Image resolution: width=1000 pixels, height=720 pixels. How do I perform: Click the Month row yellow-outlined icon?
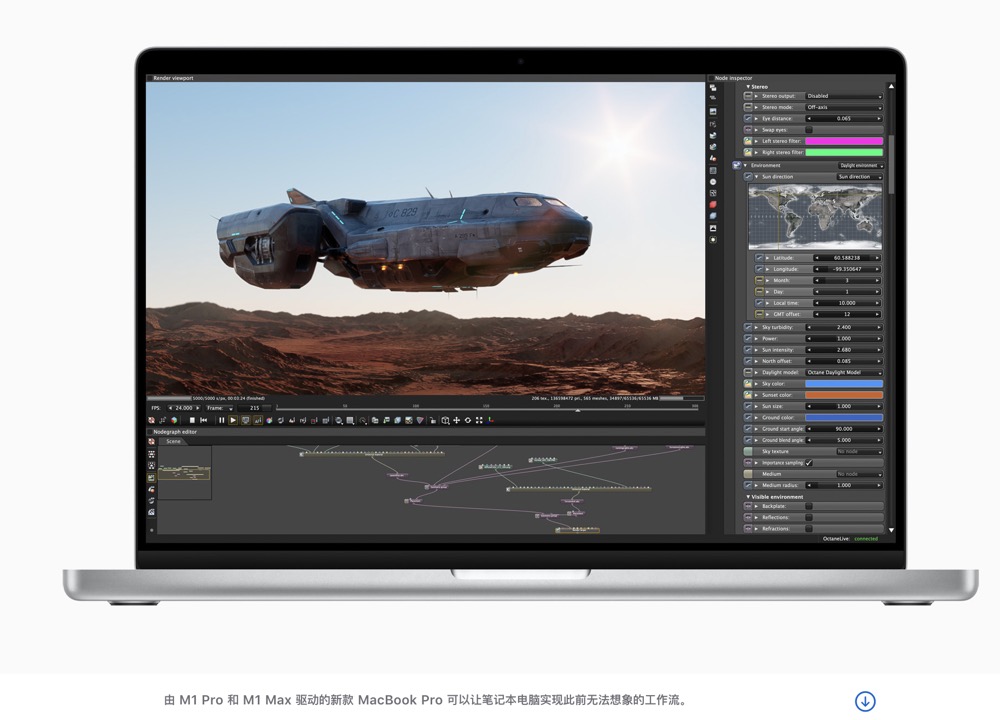point(760,281)
